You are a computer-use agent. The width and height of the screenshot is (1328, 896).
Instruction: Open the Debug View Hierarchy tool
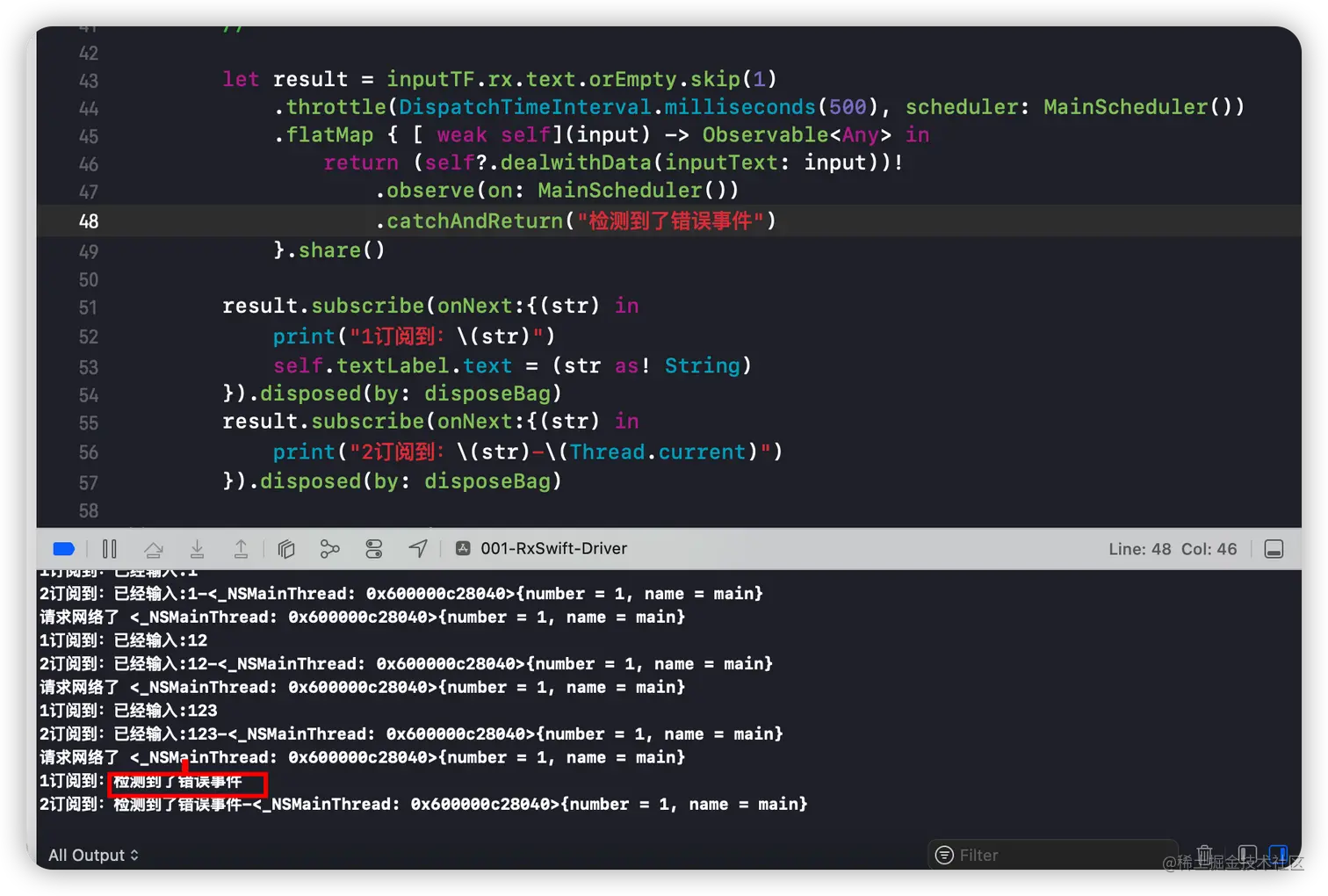[286, 549]
